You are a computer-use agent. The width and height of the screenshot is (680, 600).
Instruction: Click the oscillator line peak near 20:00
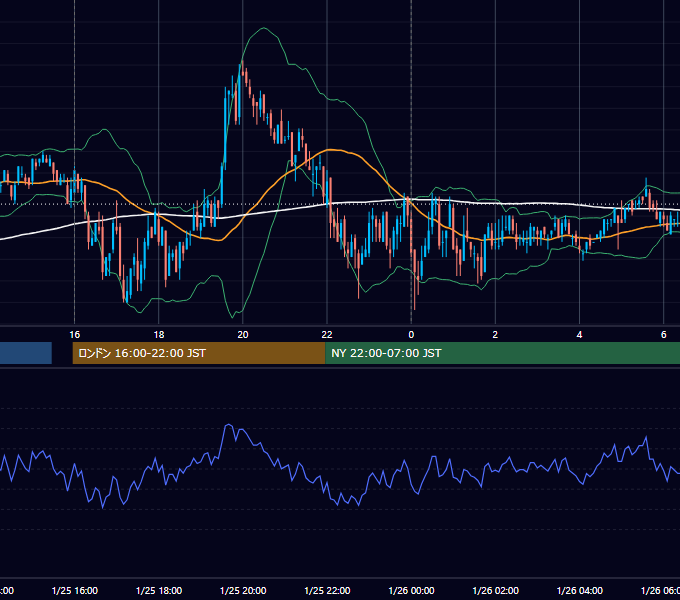point(229,425)
